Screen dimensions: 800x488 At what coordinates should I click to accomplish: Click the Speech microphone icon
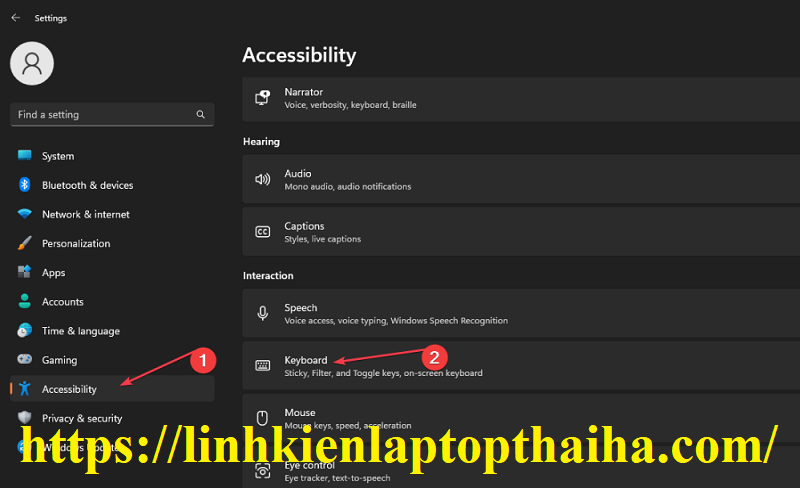(263, 313)
